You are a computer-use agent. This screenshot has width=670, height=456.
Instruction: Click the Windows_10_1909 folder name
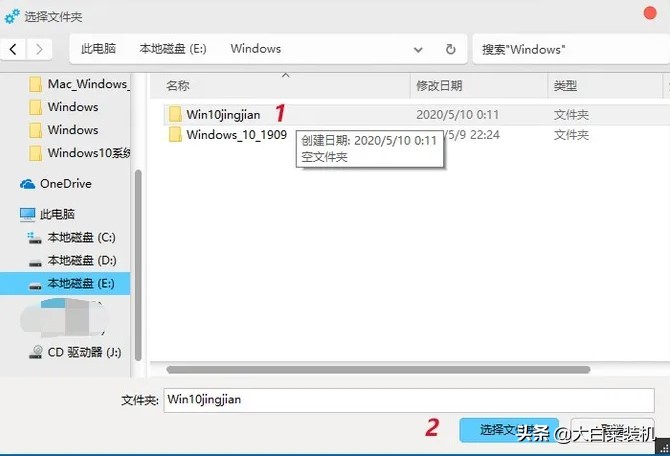tap(236, 135)
